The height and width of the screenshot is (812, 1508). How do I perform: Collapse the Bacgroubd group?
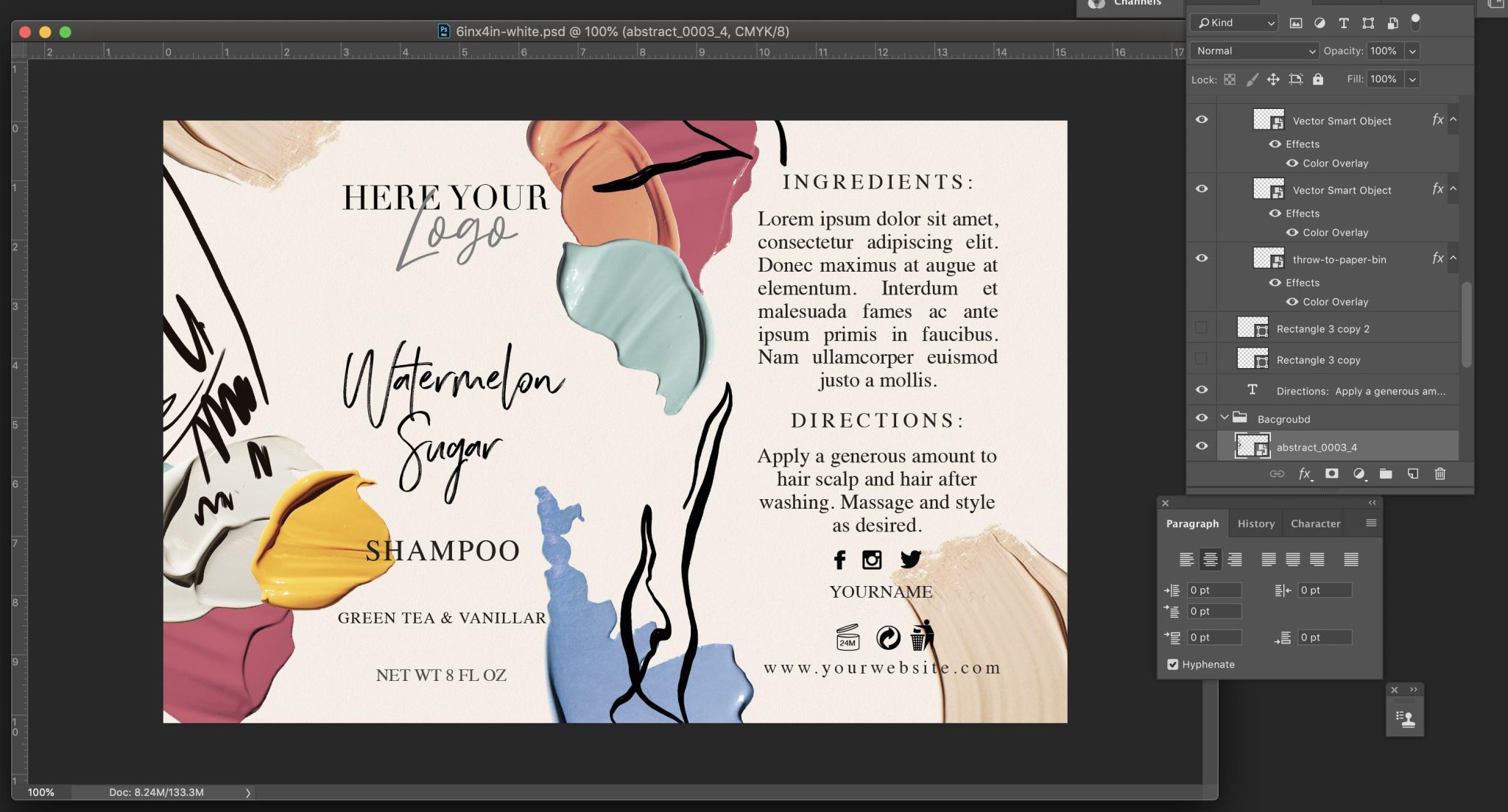[1225, 417]
